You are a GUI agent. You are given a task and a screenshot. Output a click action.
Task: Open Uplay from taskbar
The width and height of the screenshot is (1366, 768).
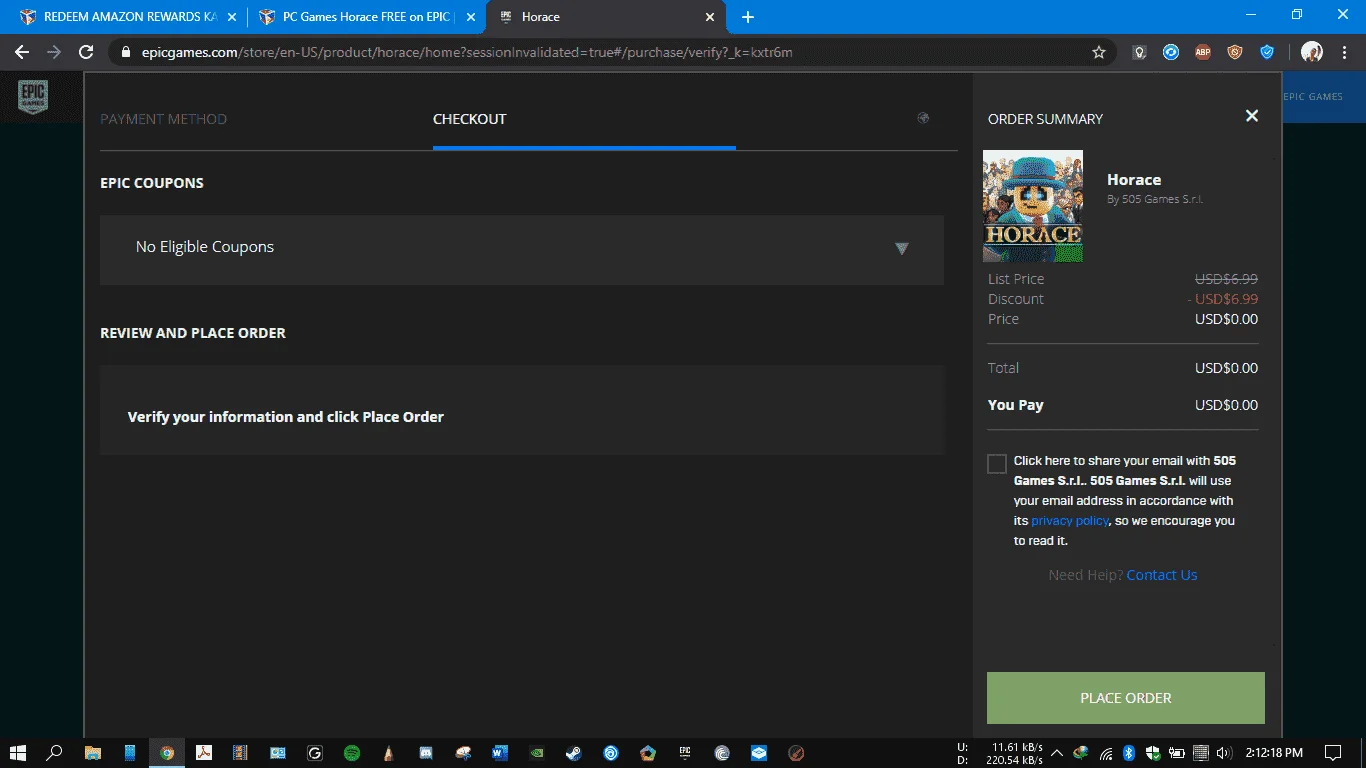pyautogui.click(x=611, y=753)
